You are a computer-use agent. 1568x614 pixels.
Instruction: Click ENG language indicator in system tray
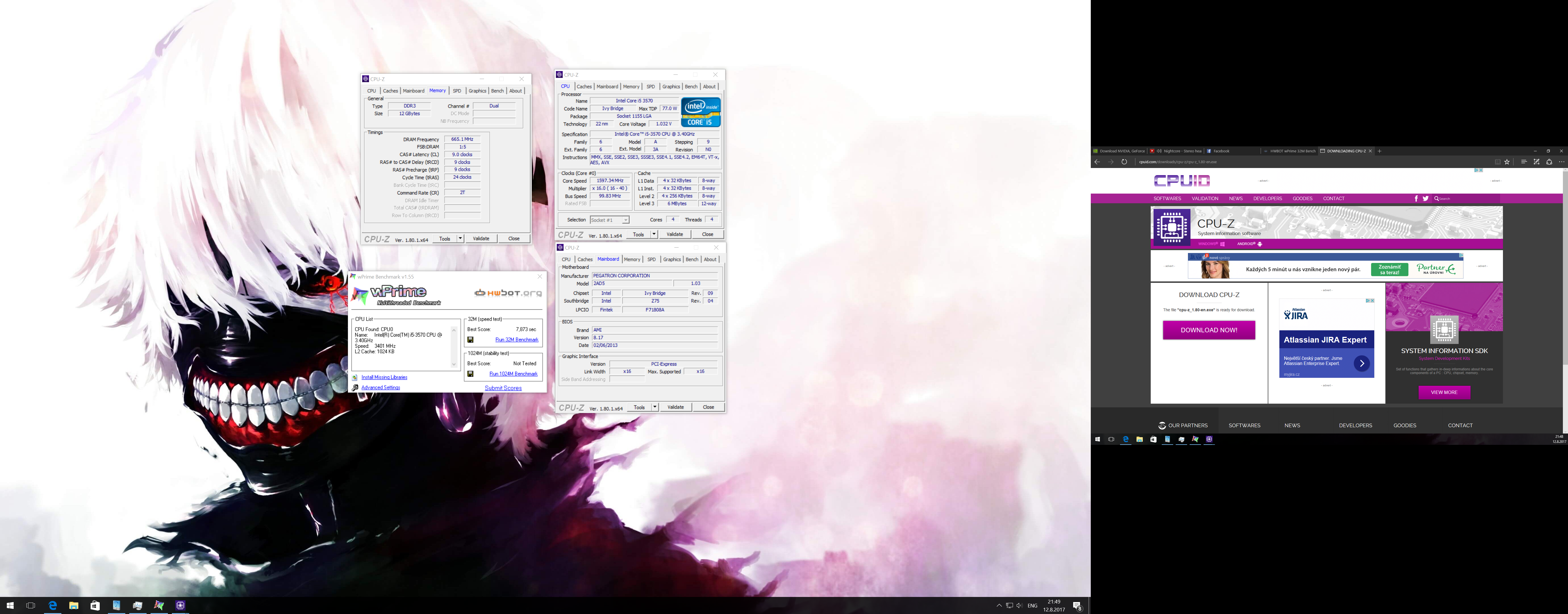coord(1032,605)
